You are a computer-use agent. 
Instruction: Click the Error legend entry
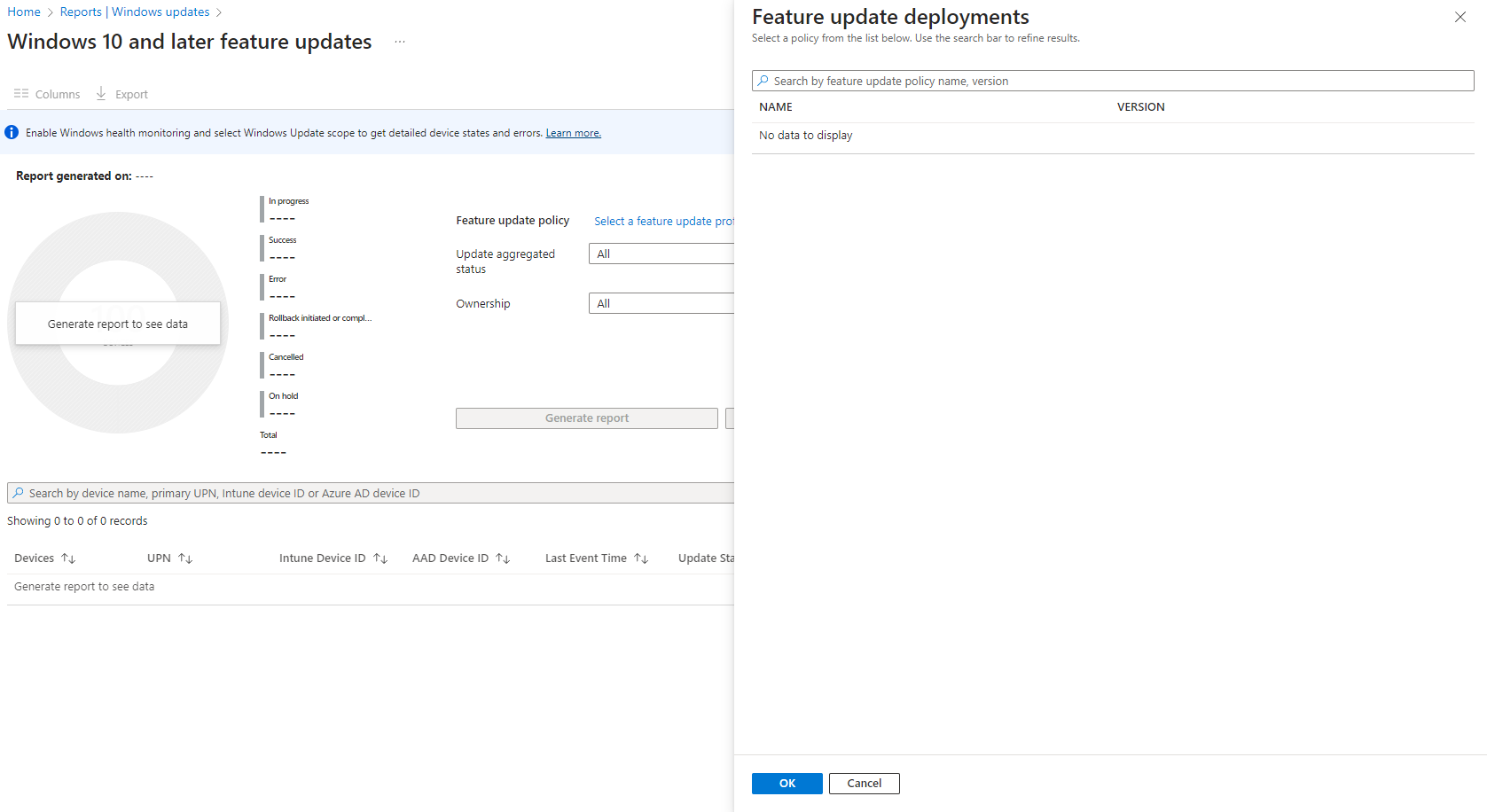pyautogui.click(x=278, y=287)
